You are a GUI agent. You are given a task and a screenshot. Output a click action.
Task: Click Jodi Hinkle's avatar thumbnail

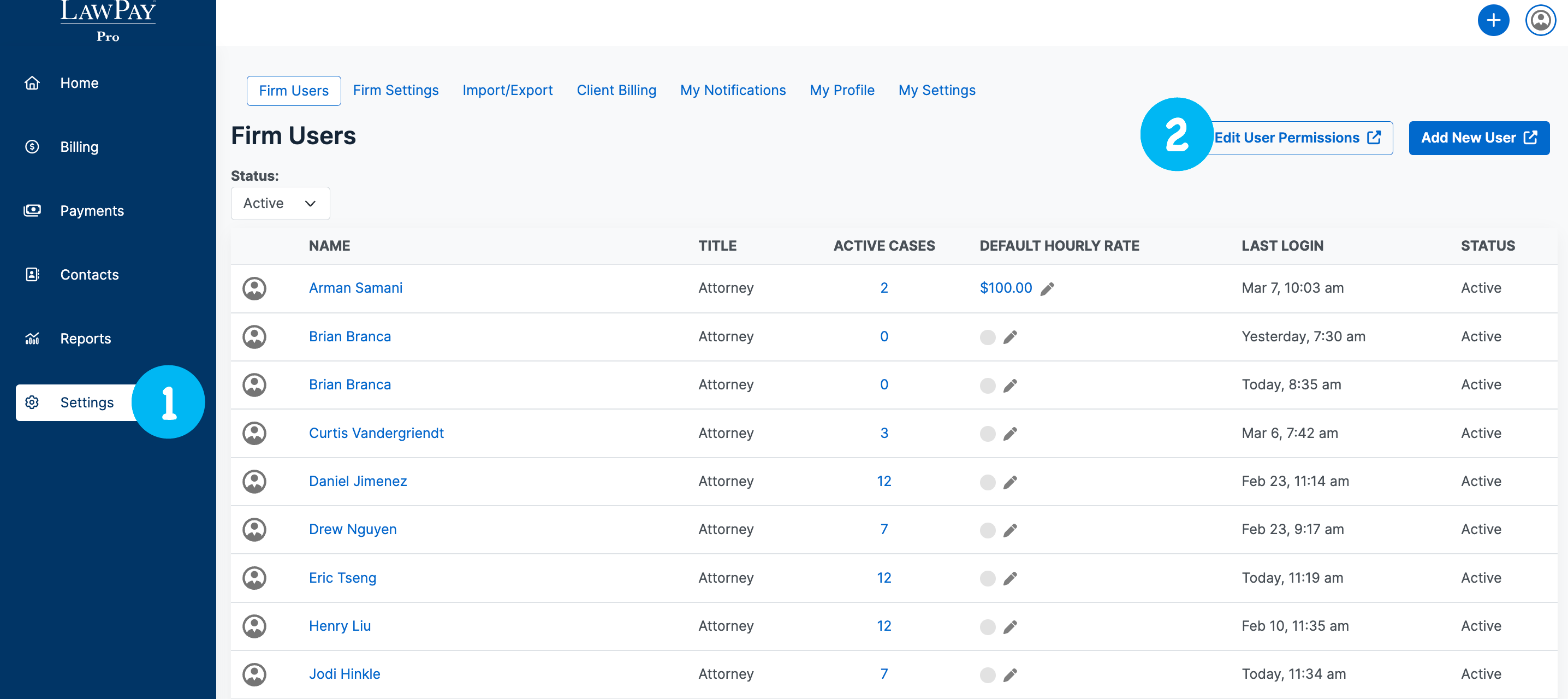tap(254, 674)
